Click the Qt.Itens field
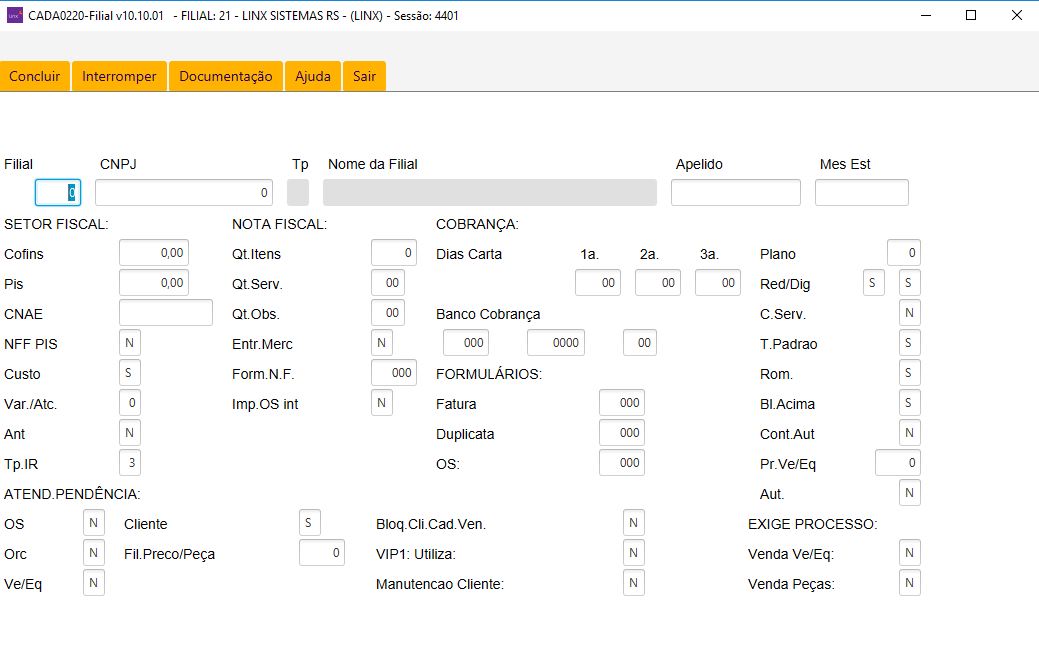This screenshot has height=649, width=1039. tap(394, 253)
